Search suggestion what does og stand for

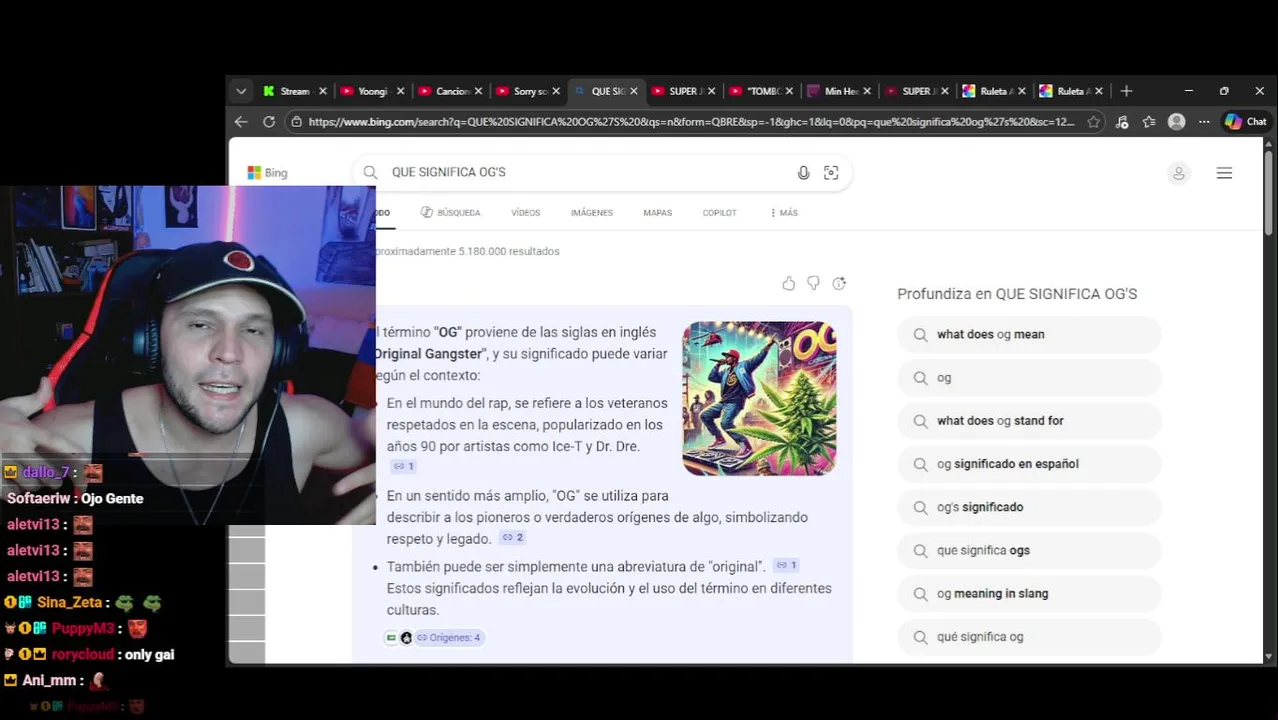click(x=1029, y=421)
